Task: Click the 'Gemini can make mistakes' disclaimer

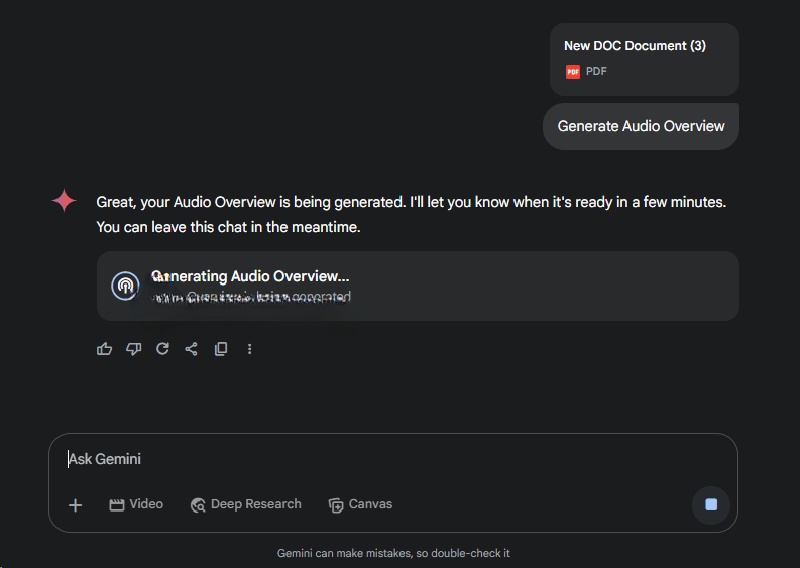Action: [393, 553]
